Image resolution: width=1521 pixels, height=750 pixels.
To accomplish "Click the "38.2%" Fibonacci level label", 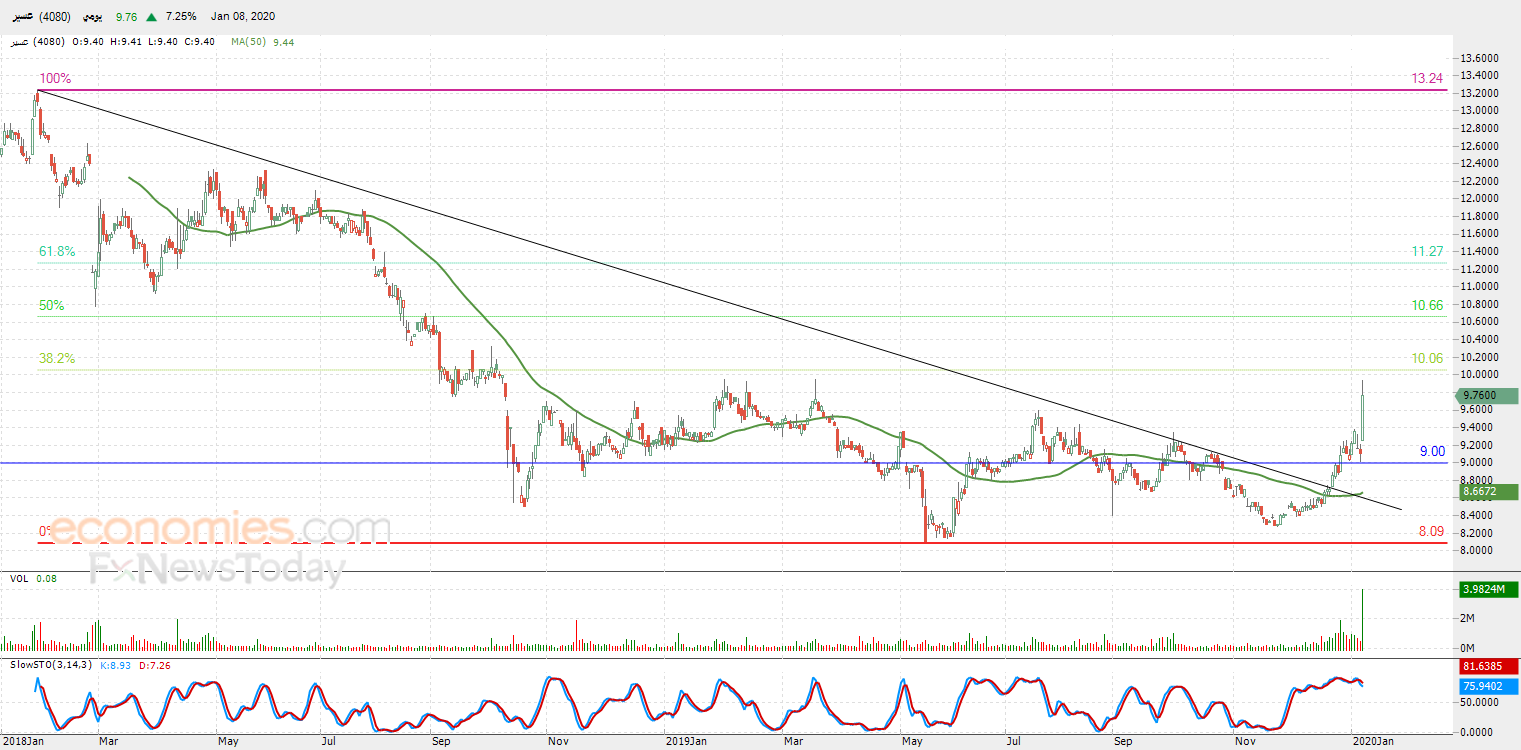I will click(x=57, y=358).
